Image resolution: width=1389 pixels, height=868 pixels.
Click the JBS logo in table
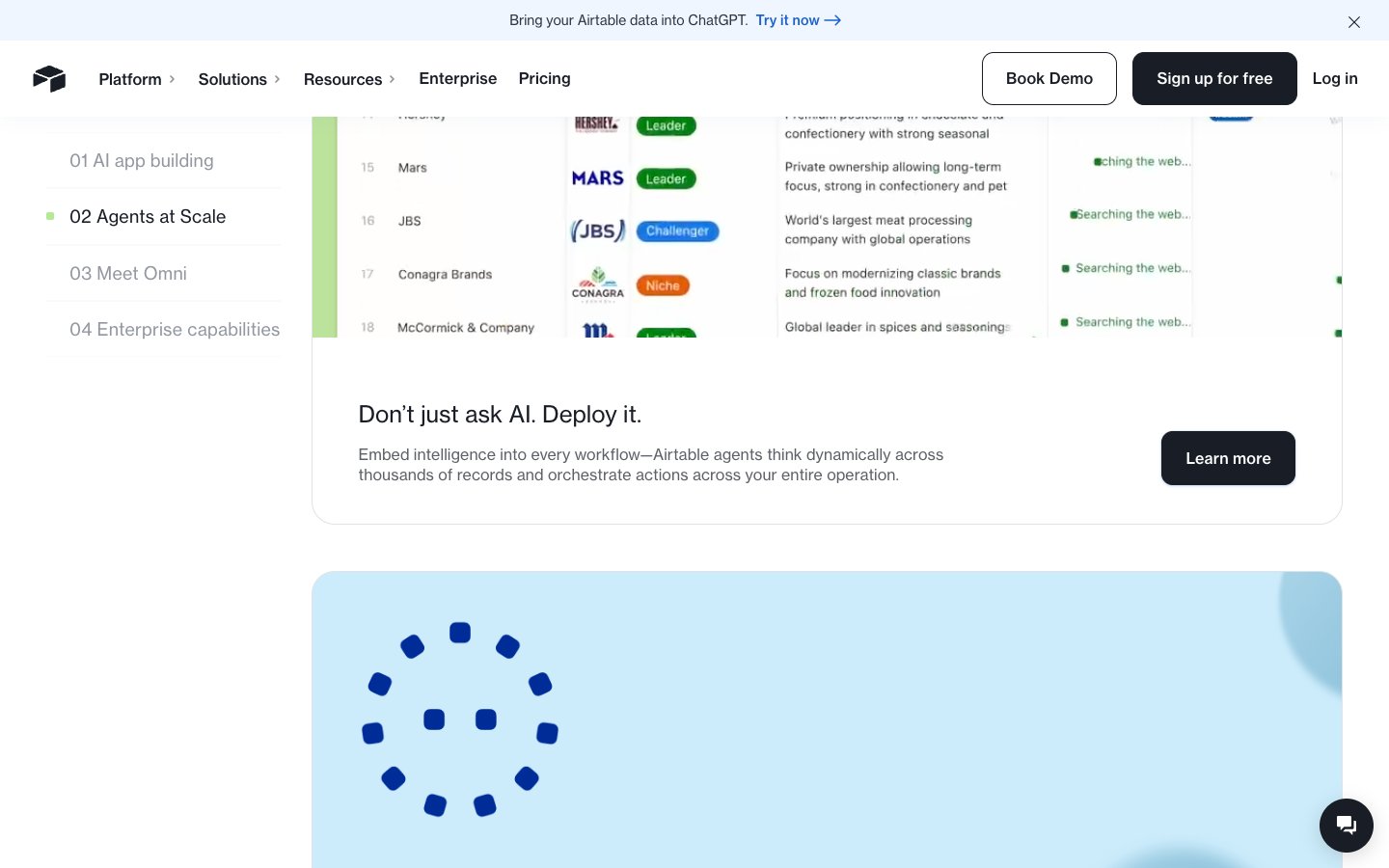(x=597, y=231)
